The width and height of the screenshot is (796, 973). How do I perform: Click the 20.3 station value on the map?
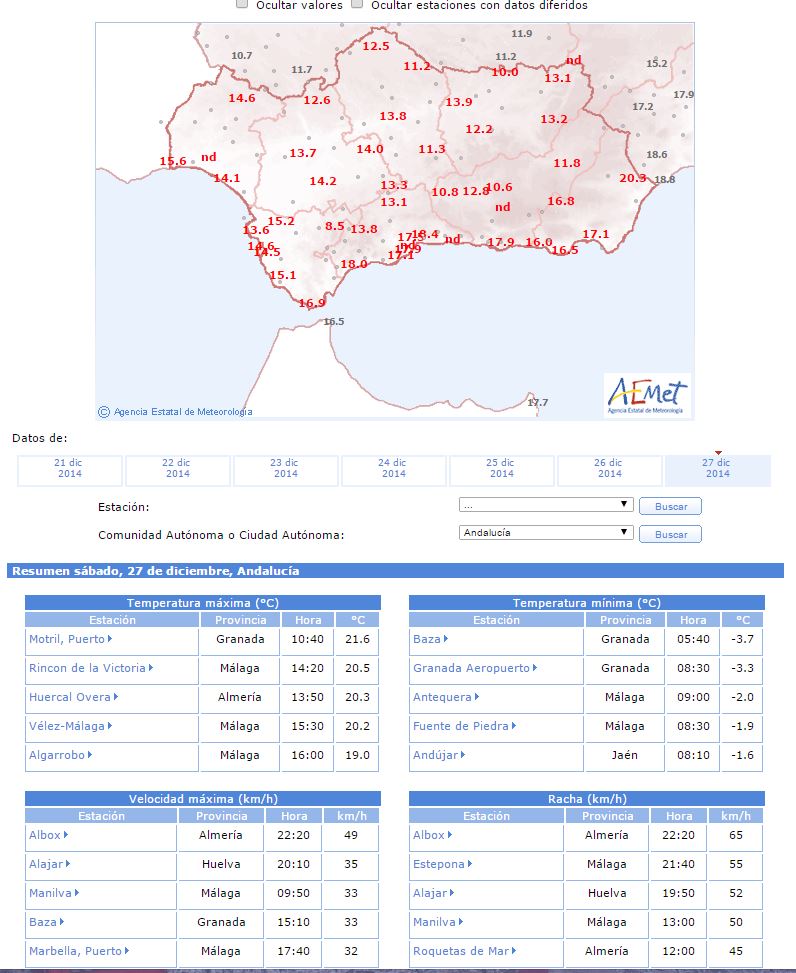tap(632, 178)
